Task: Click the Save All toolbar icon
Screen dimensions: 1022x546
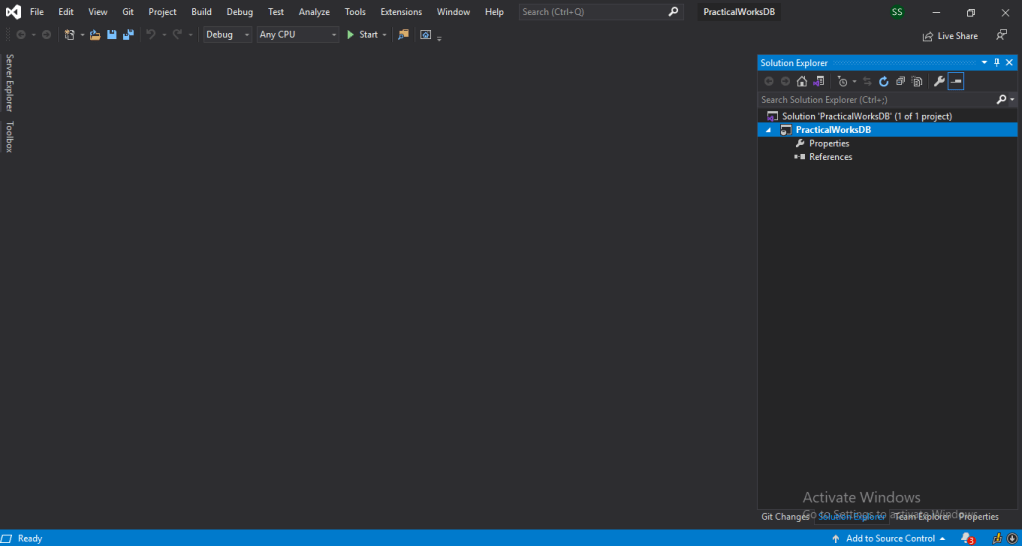Action: pos(128,35)
